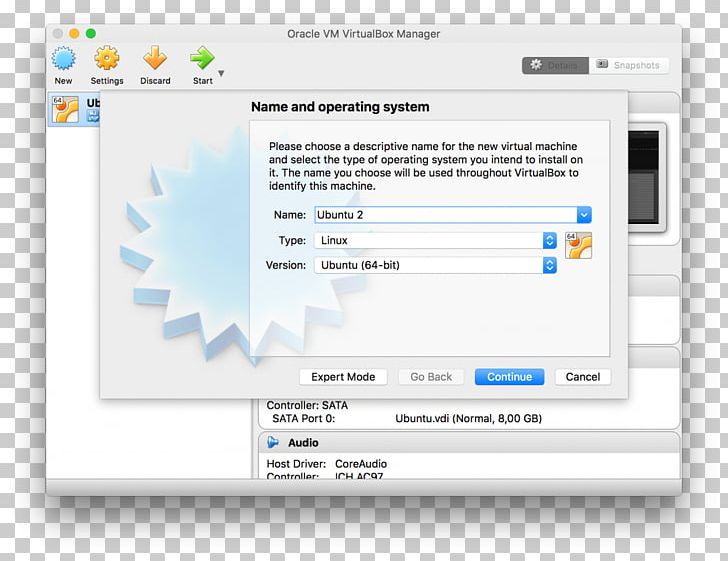Viewport: 728px width, 561px height.
Task: Click the CoreAudio host driver value
Action: point(361,463)
